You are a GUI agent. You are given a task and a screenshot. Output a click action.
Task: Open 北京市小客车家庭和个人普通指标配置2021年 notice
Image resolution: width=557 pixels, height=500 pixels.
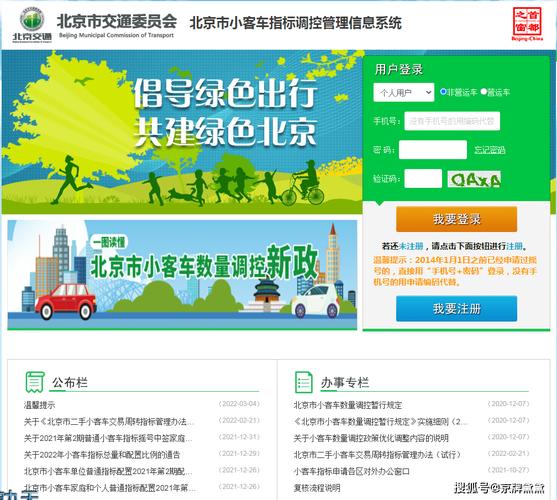click(109, 488)
